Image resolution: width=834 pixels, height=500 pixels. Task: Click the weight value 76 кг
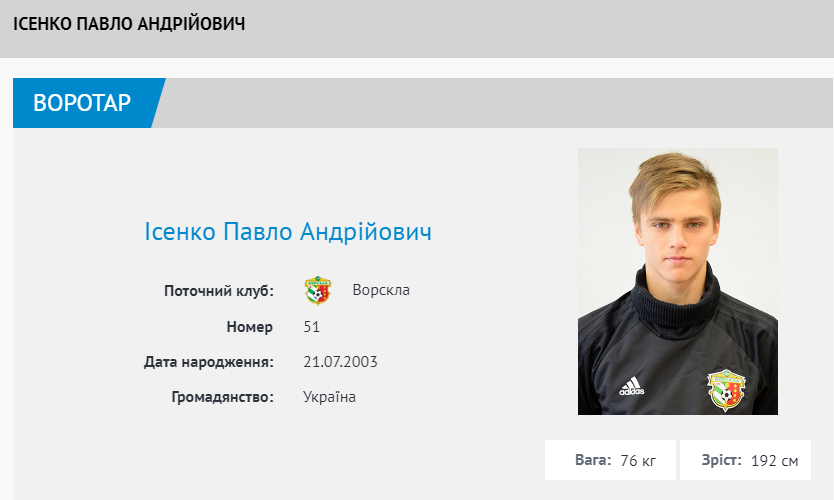(637, 461)
